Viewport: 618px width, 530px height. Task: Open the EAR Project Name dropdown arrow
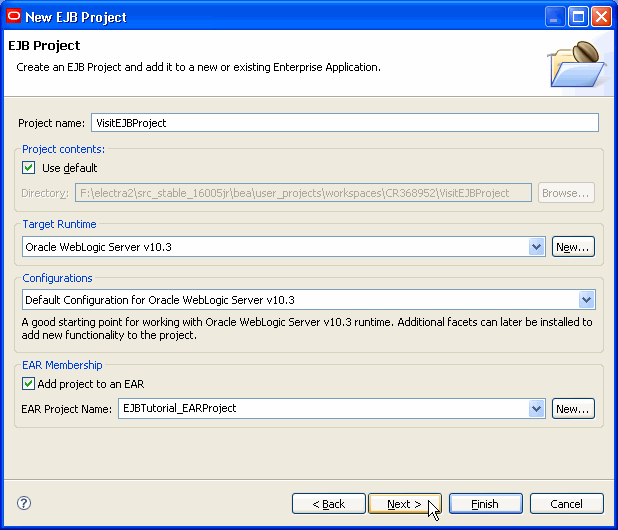(536, 409)
